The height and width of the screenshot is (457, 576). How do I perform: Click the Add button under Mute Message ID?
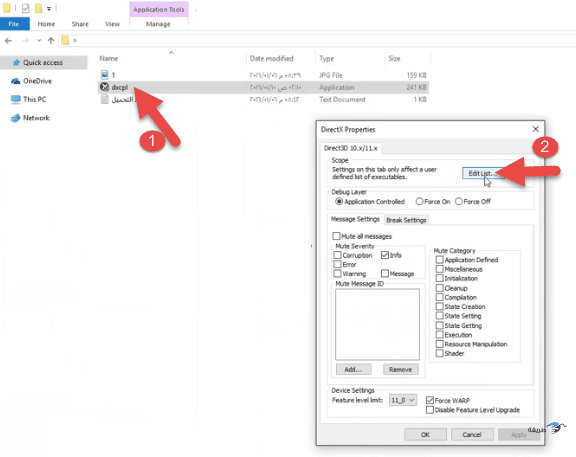pos(353,369)
